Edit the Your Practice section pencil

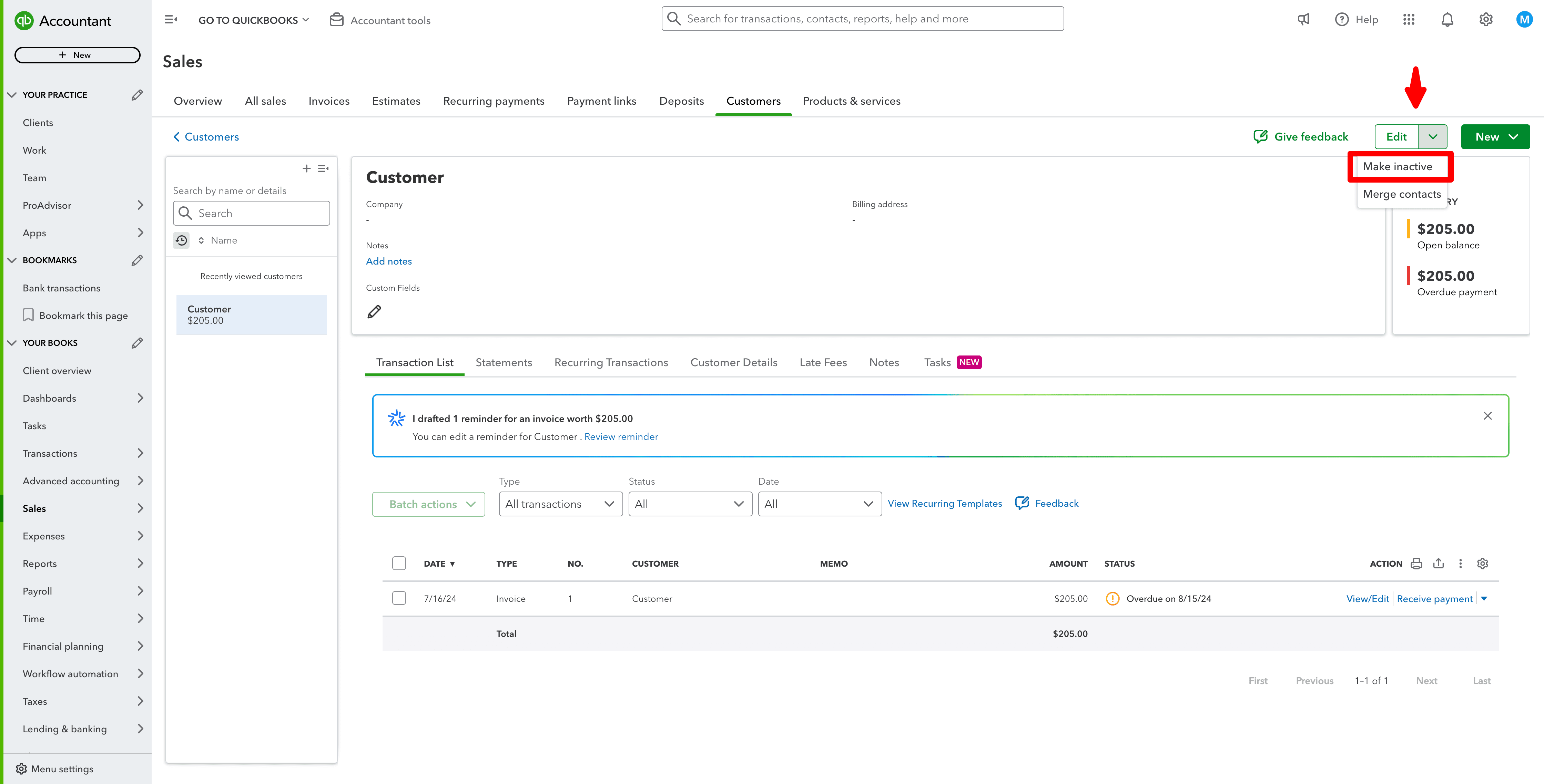coord(137,95)
